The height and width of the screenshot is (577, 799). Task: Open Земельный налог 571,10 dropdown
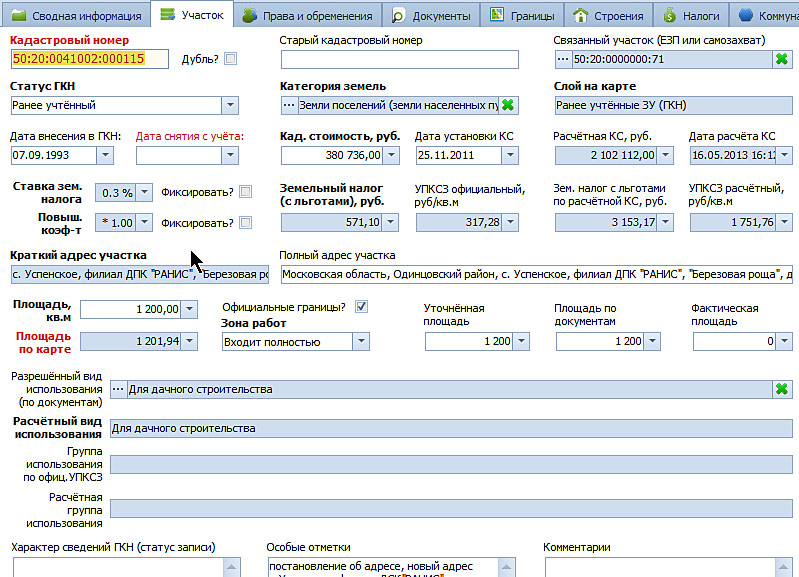(390, 222)
